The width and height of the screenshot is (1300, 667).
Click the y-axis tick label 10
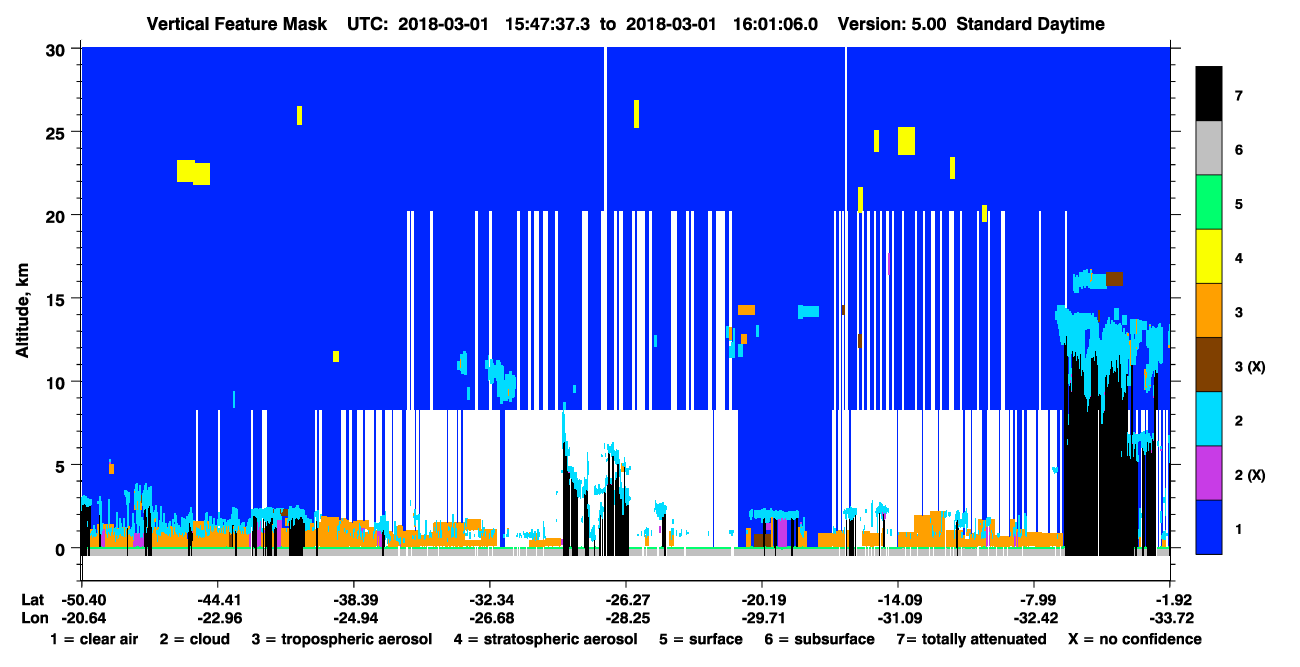pos(58,382)
